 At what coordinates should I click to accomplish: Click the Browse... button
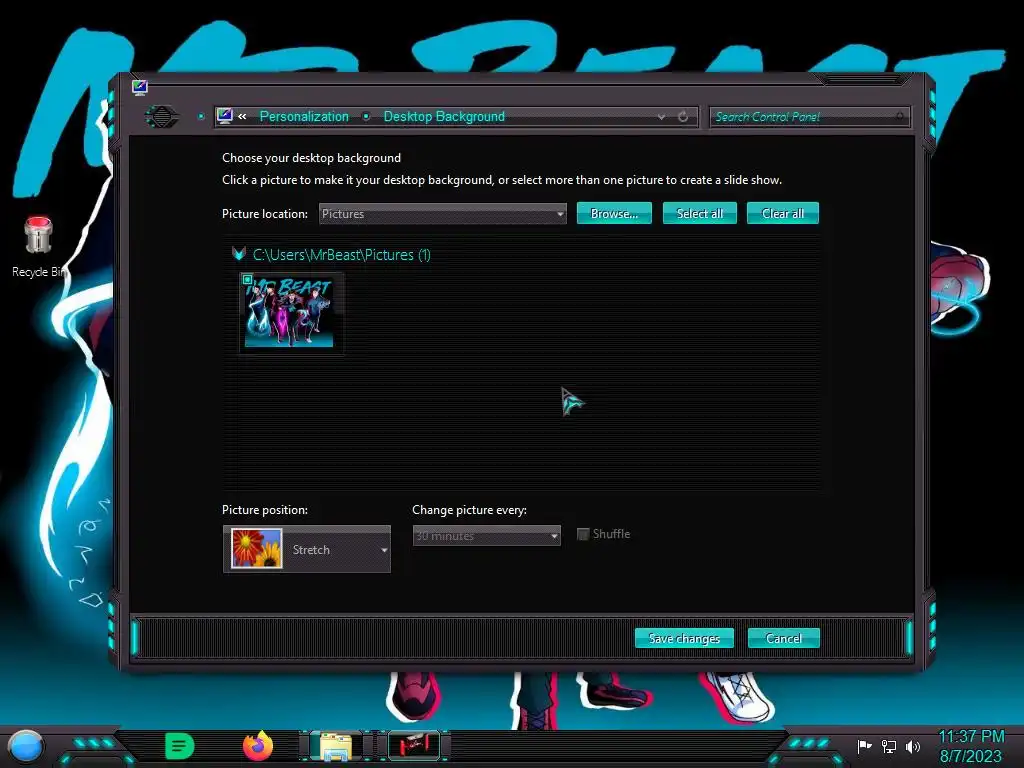click(614, 214)
